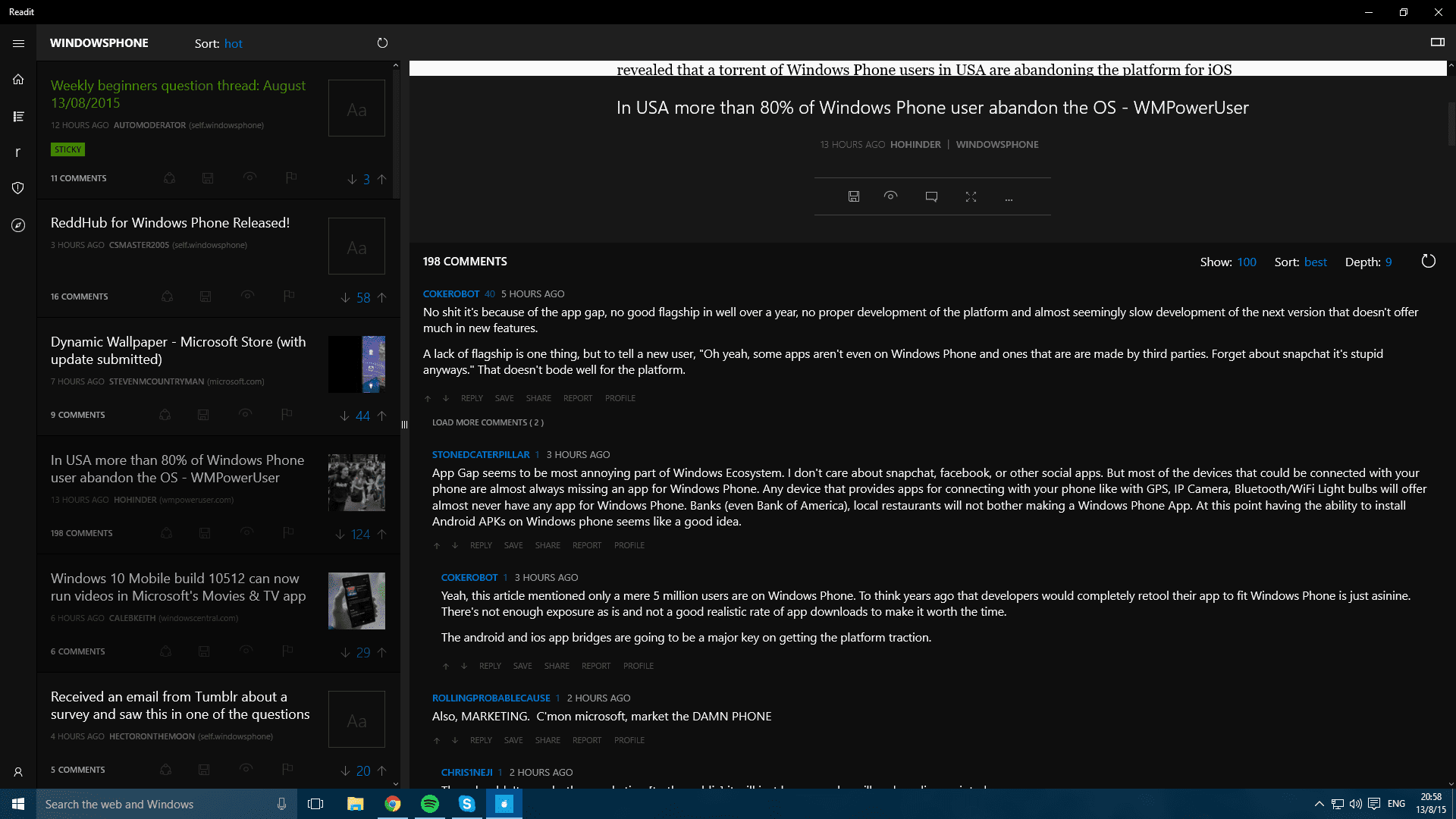The height and width of the screenshot is (819, 1456).
Task: Report the Dynamic Wallpaper post with flag
Action: pos(287,414)
